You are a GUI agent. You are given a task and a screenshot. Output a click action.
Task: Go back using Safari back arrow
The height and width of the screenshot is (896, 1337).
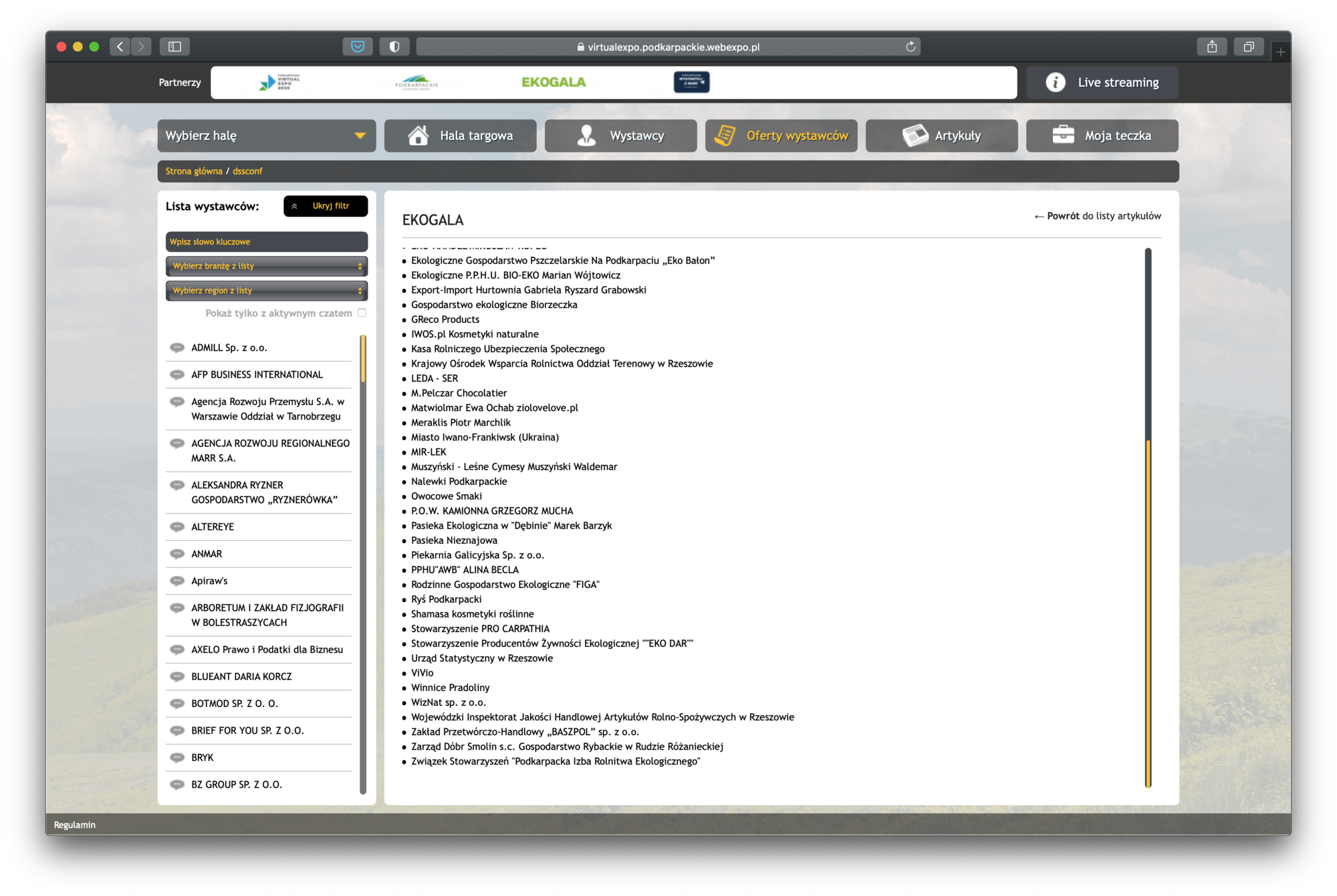tap(120, 46)
